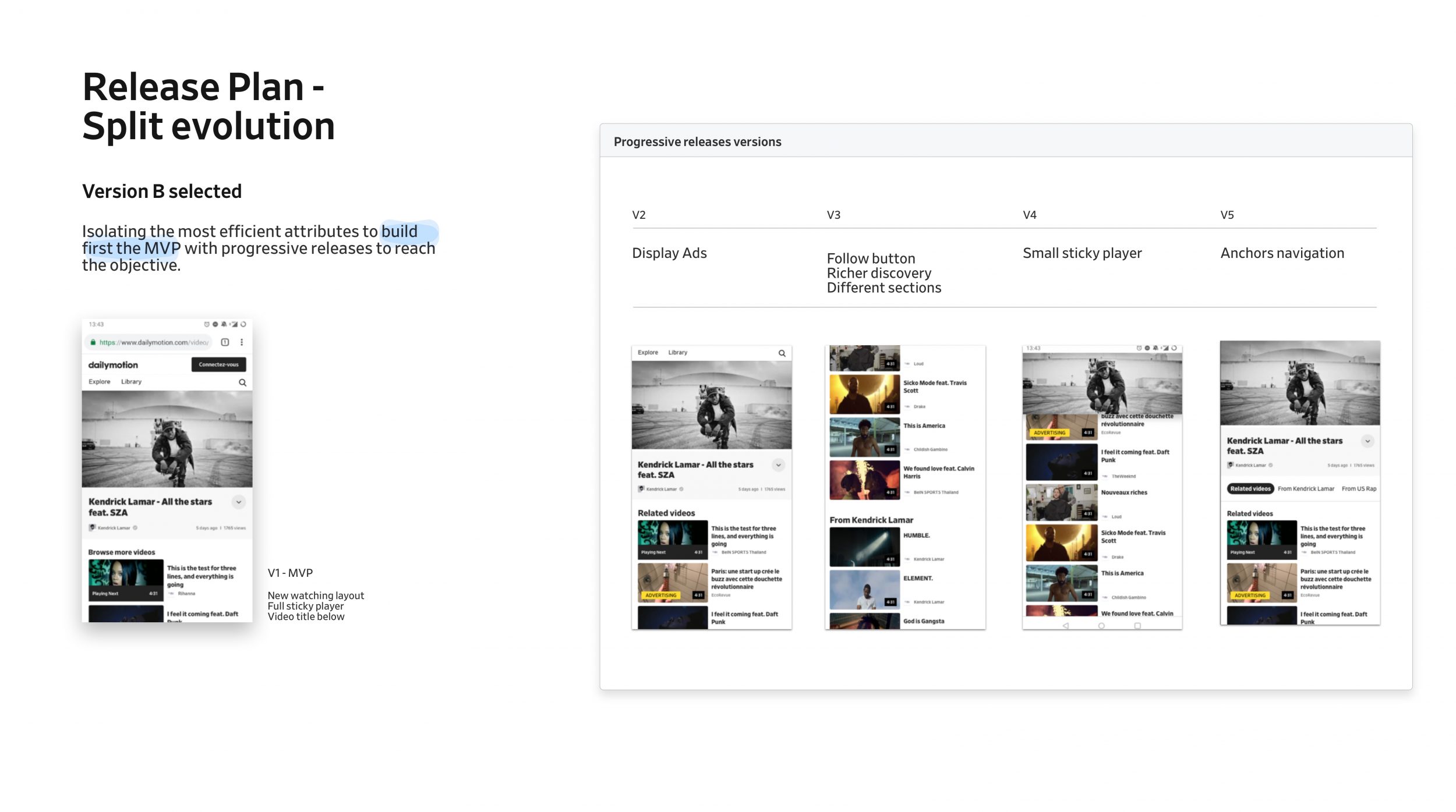Click the search icon in V2 mockup

[x=782, y=353]
